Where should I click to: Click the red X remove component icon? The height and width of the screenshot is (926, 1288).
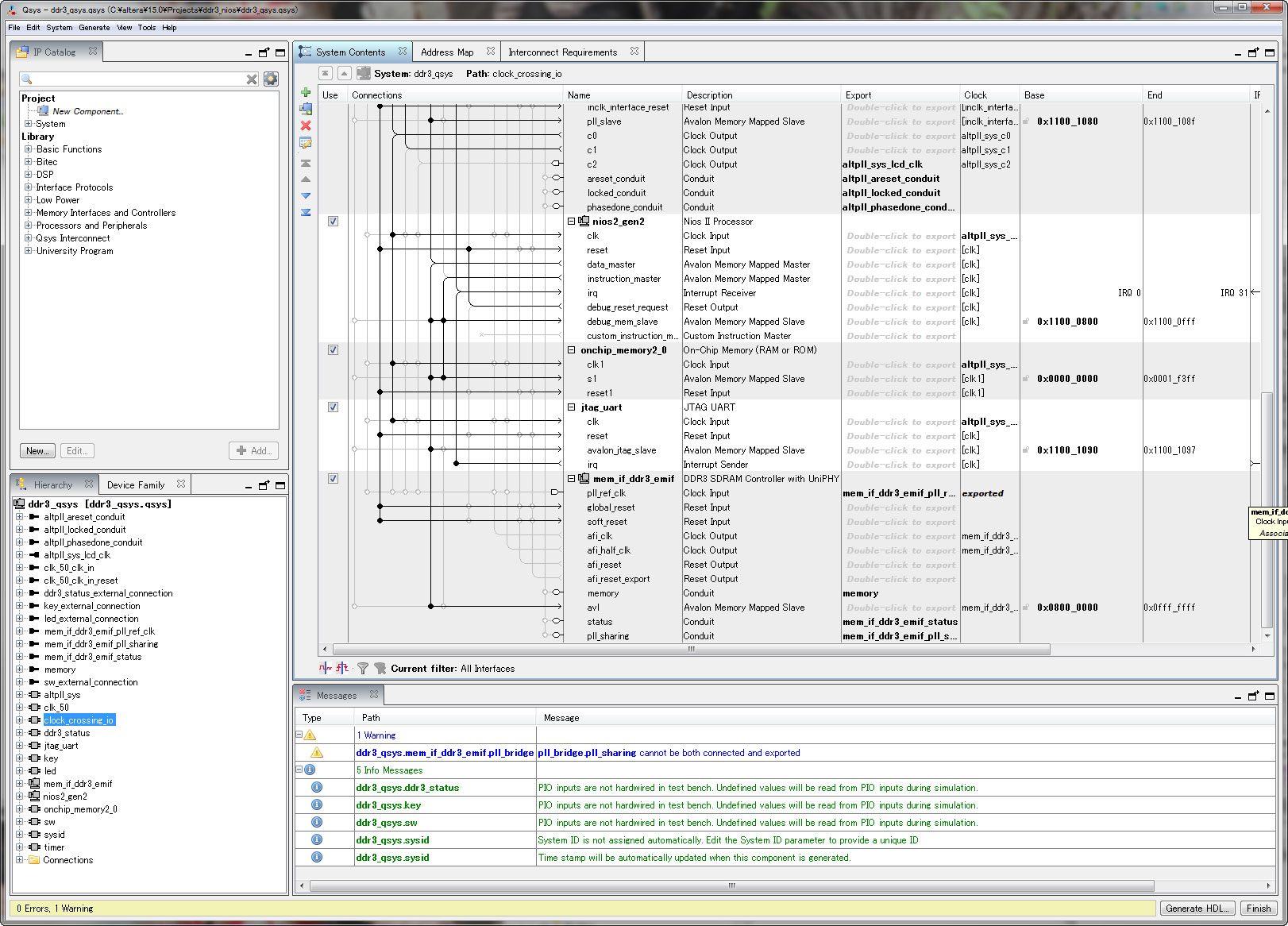click(x=306, y=125)
